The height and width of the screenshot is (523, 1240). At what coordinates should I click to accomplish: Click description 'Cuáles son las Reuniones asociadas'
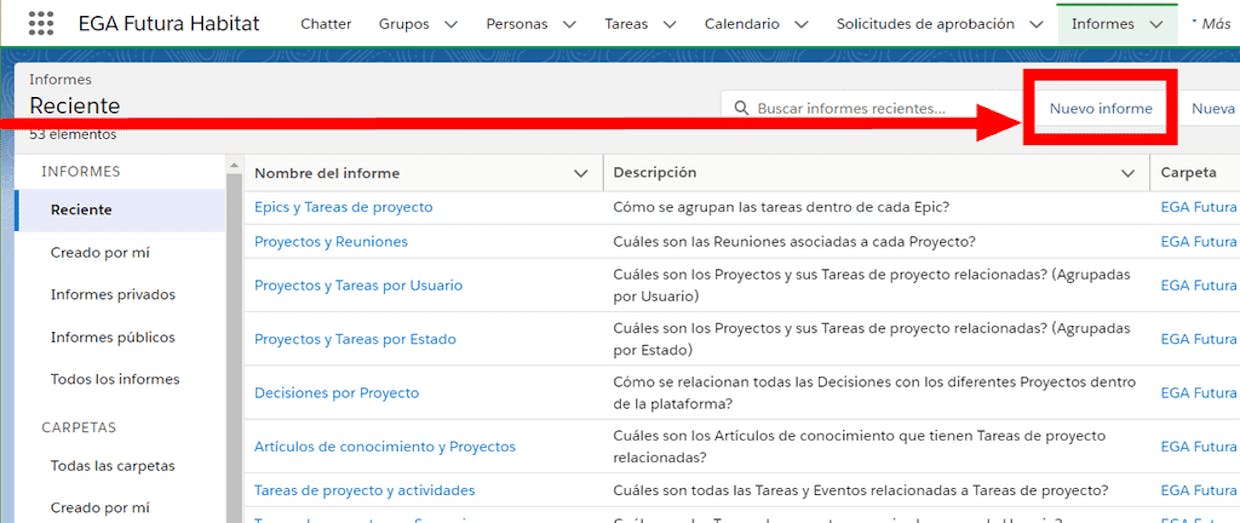794,241
